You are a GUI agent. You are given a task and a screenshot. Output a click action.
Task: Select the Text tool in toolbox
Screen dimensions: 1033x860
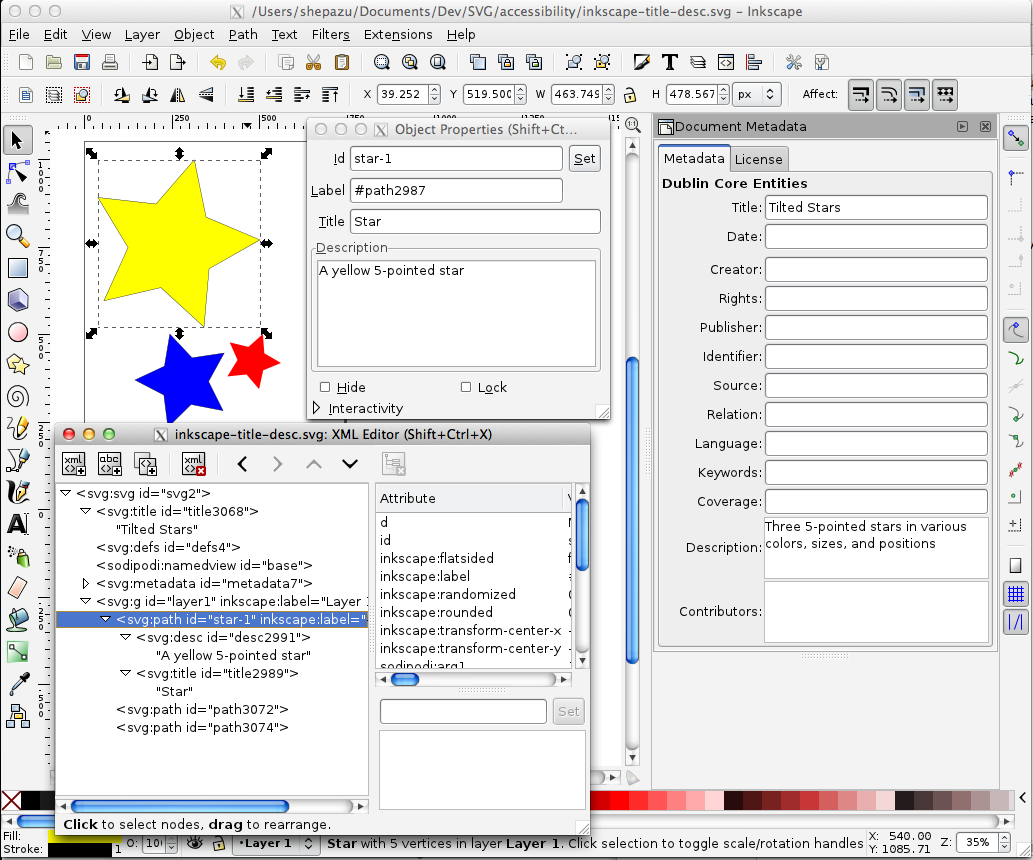coord(17,524)
